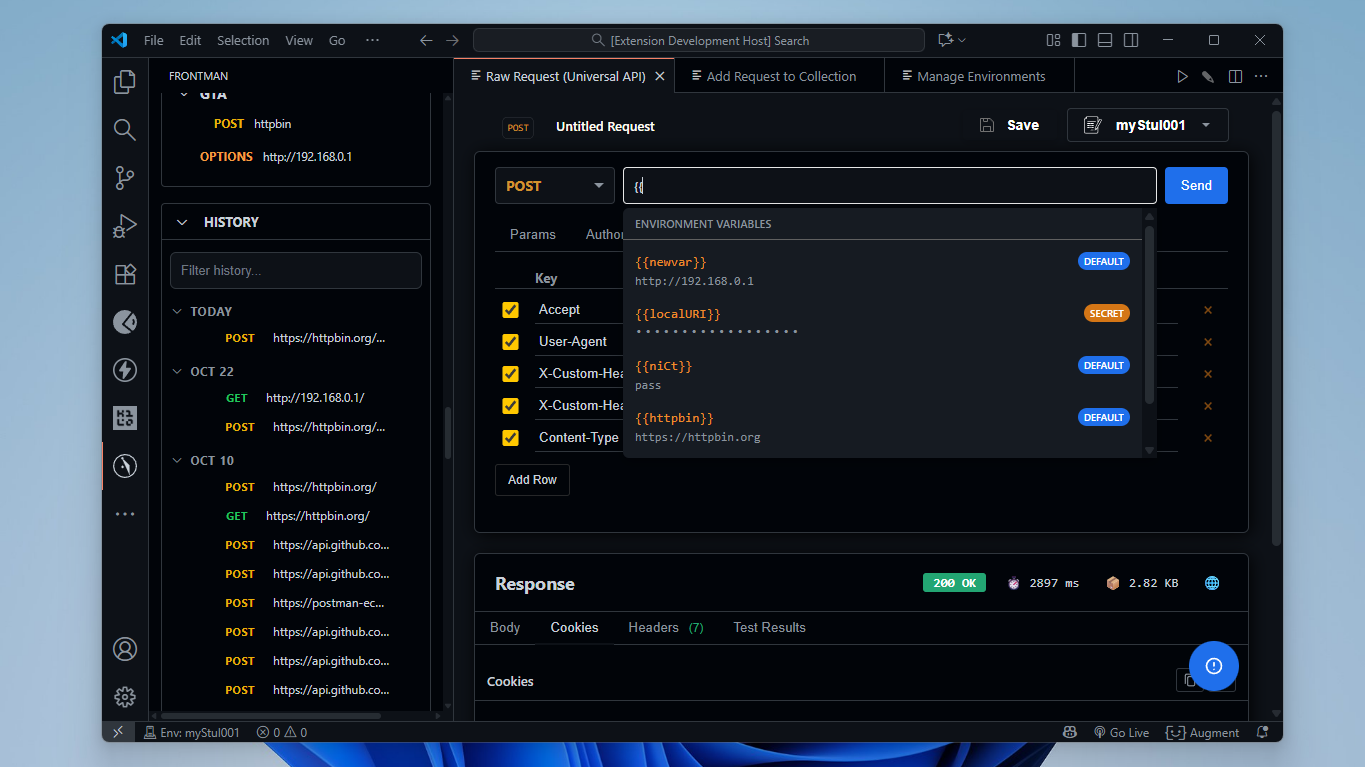The width and height of the screenshot is (1365, 767).
Task: Click Go Live in status bar
Action: 1121,733
